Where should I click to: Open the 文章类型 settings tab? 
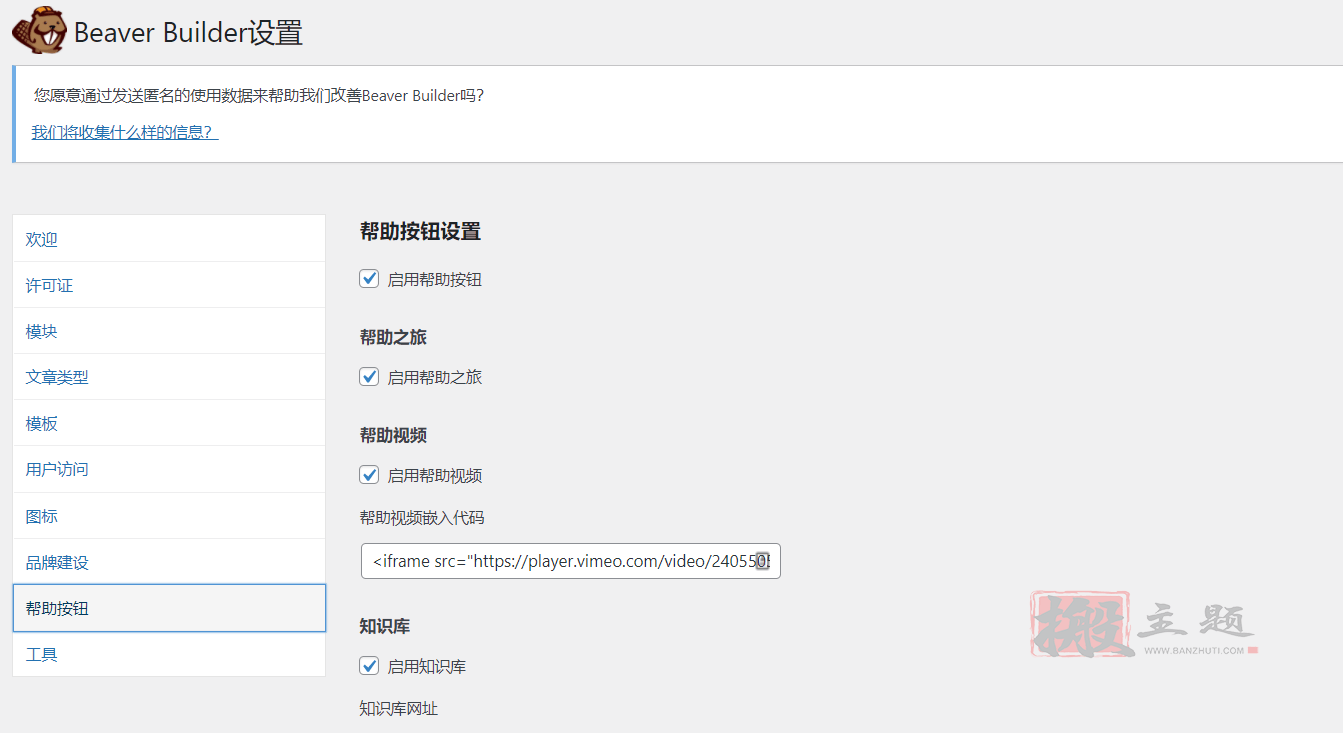pos(169,377)
